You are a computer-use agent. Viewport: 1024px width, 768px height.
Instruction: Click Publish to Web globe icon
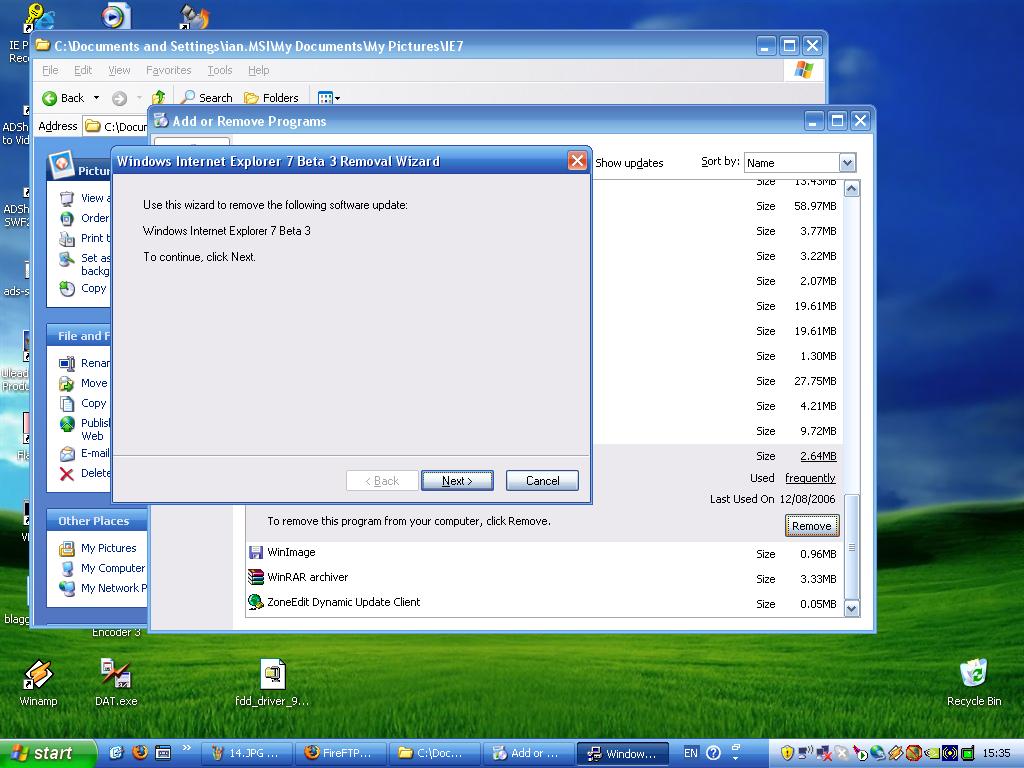[67, 424]
